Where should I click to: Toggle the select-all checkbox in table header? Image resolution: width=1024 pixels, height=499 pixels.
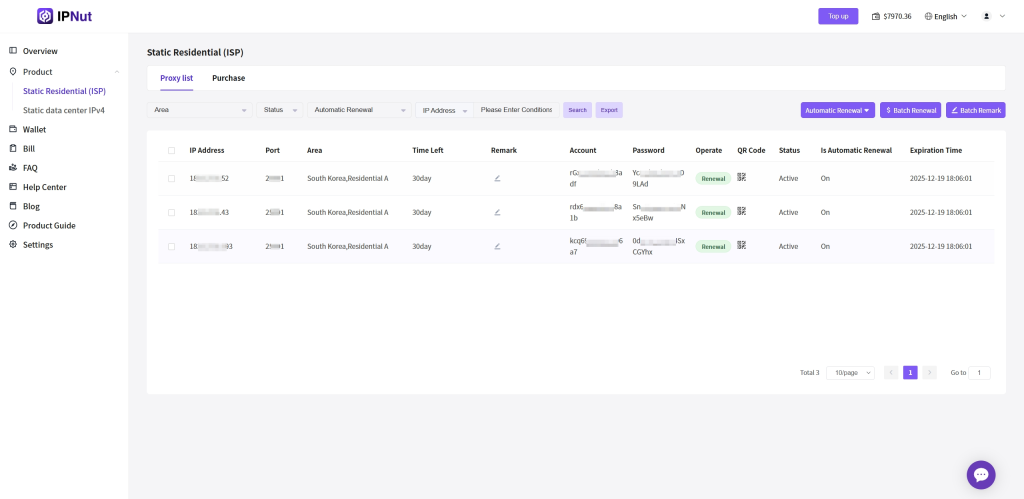(171, 150)
